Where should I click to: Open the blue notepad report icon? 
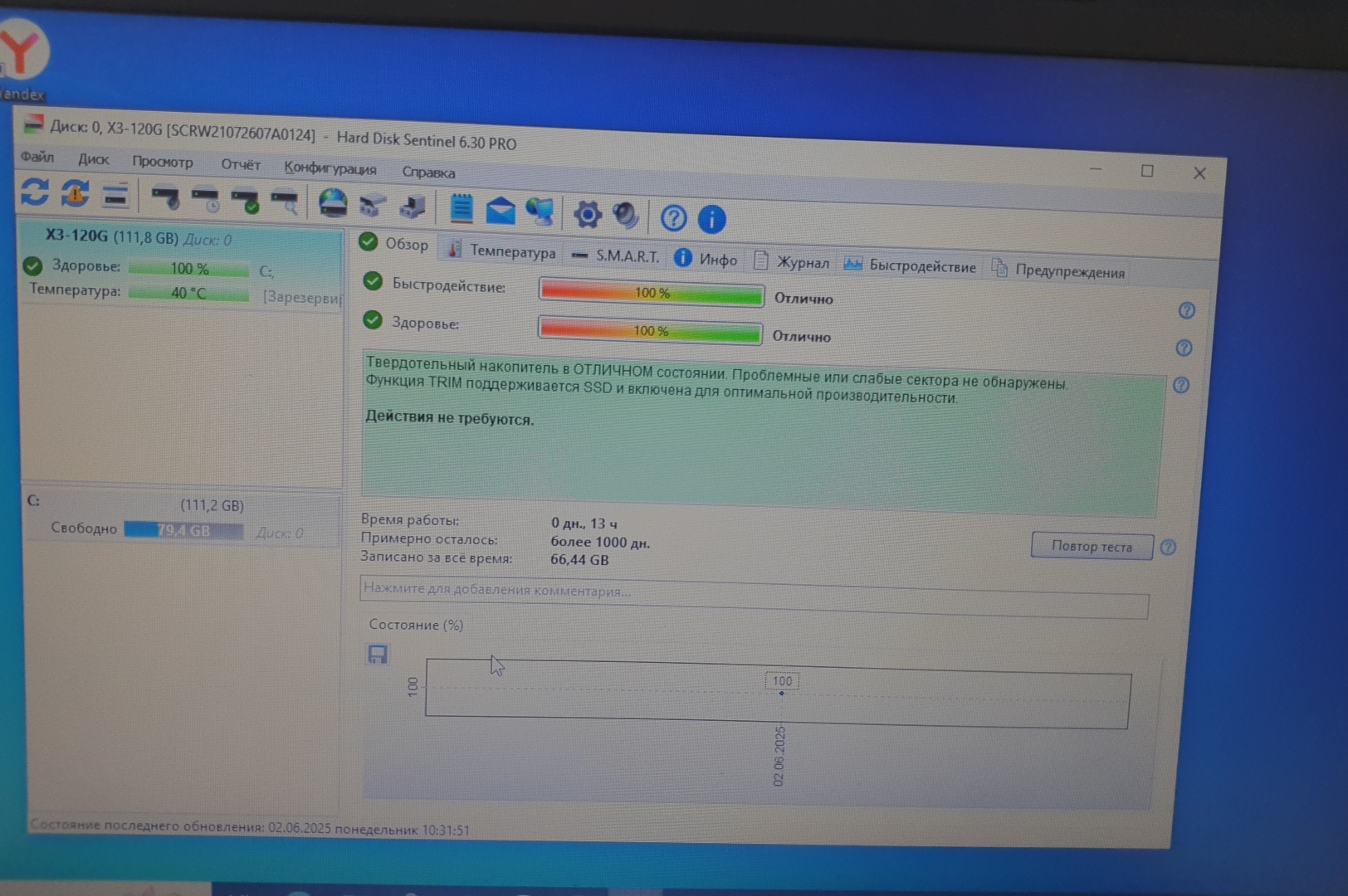[x=462, y=208]
